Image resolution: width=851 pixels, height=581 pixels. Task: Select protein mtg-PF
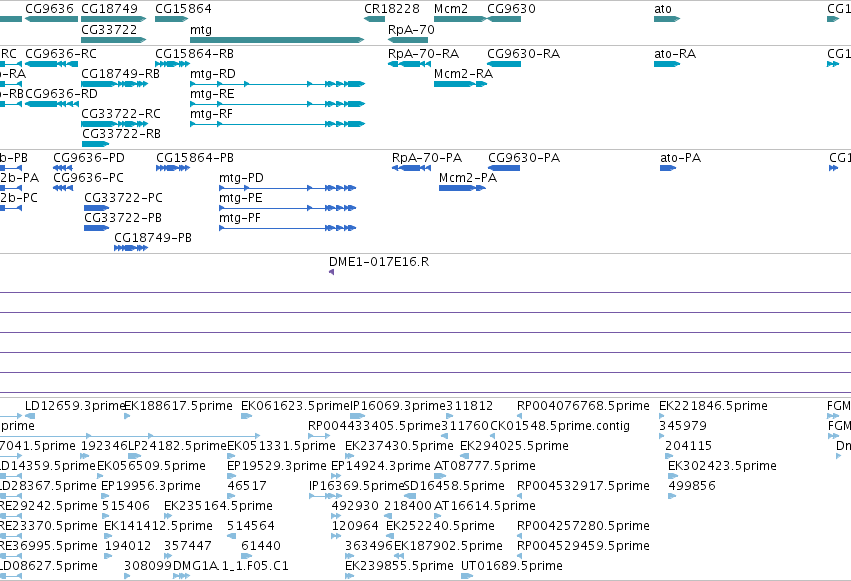(x=240, y=218)
